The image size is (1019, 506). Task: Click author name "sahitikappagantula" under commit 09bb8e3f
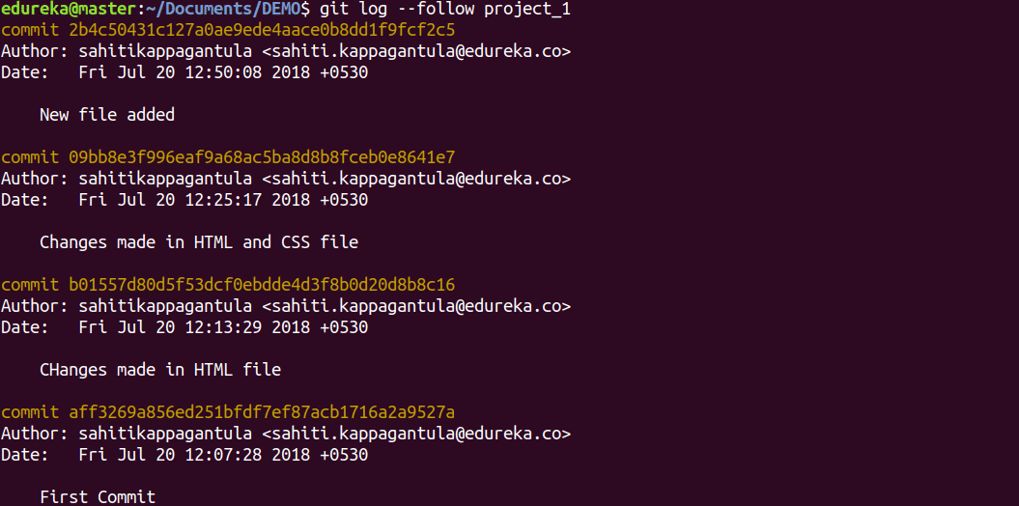pos(165,179)
